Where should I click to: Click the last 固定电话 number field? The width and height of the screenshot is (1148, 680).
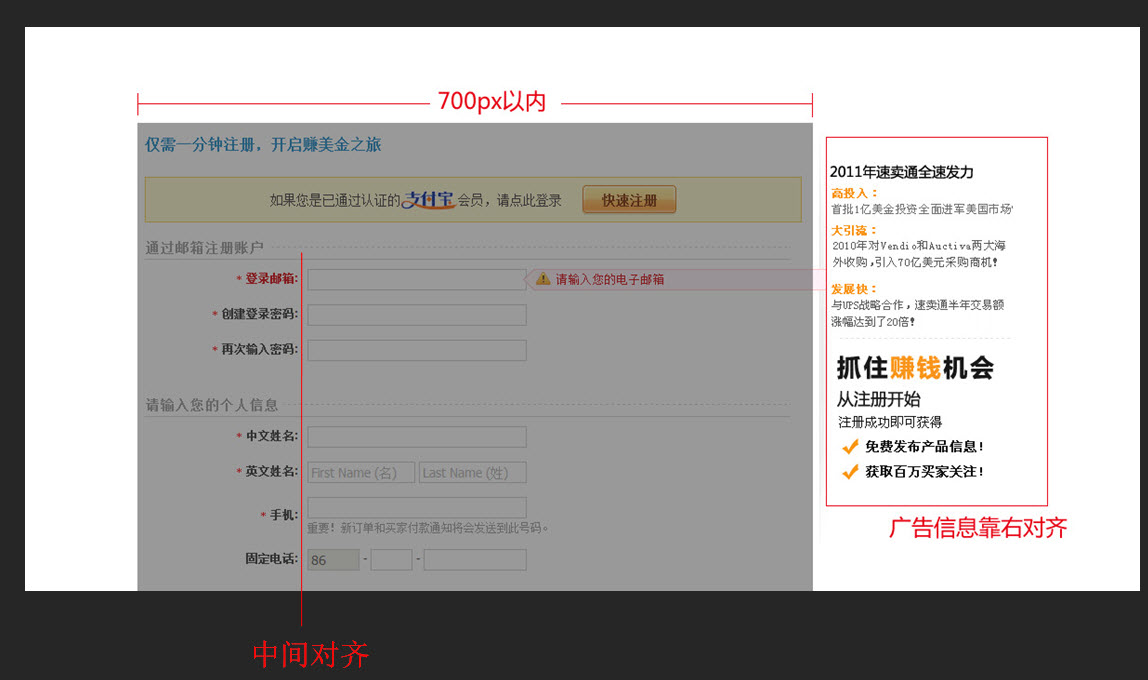pos(475,560)
